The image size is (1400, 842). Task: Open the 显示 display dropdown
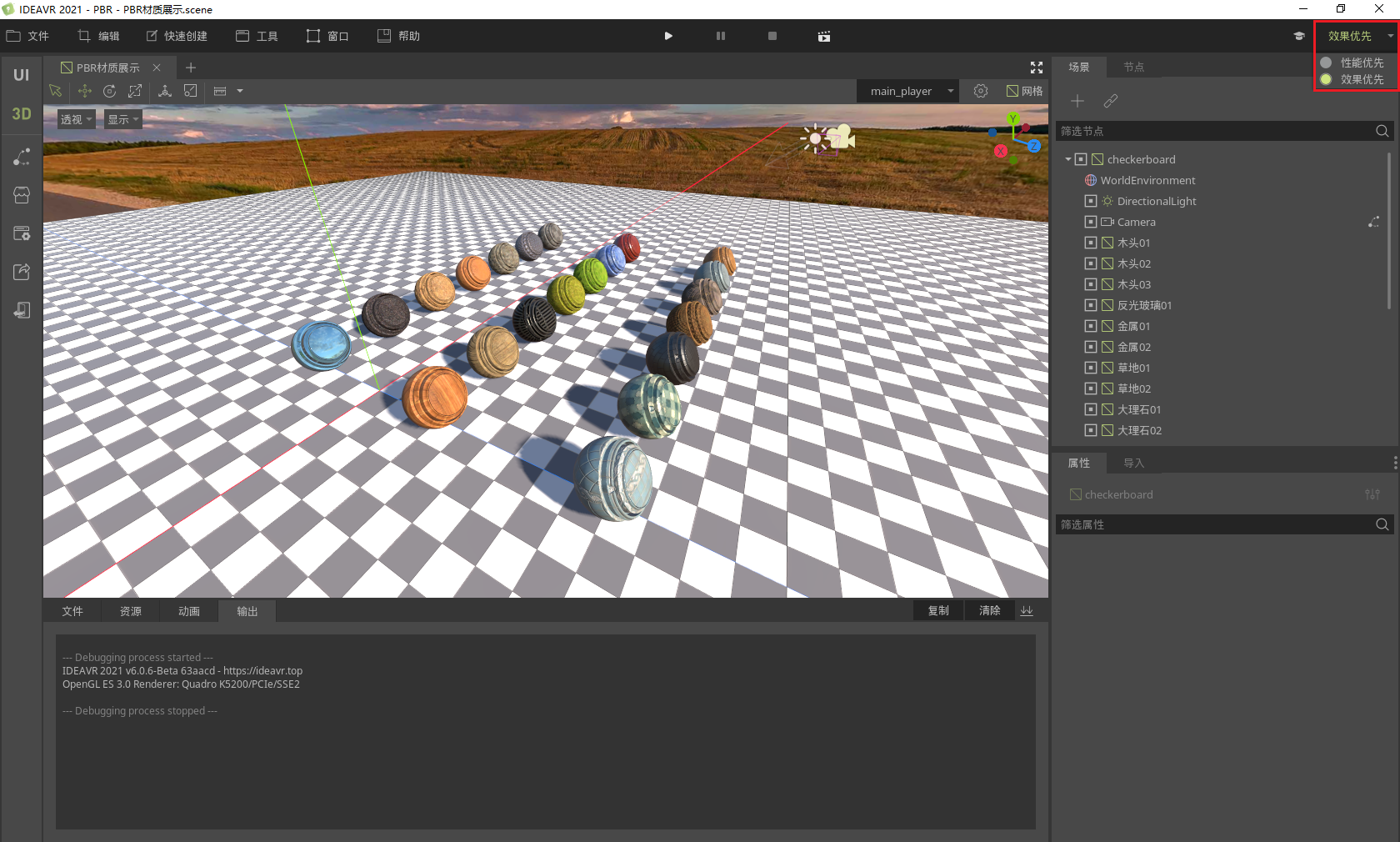123,119
